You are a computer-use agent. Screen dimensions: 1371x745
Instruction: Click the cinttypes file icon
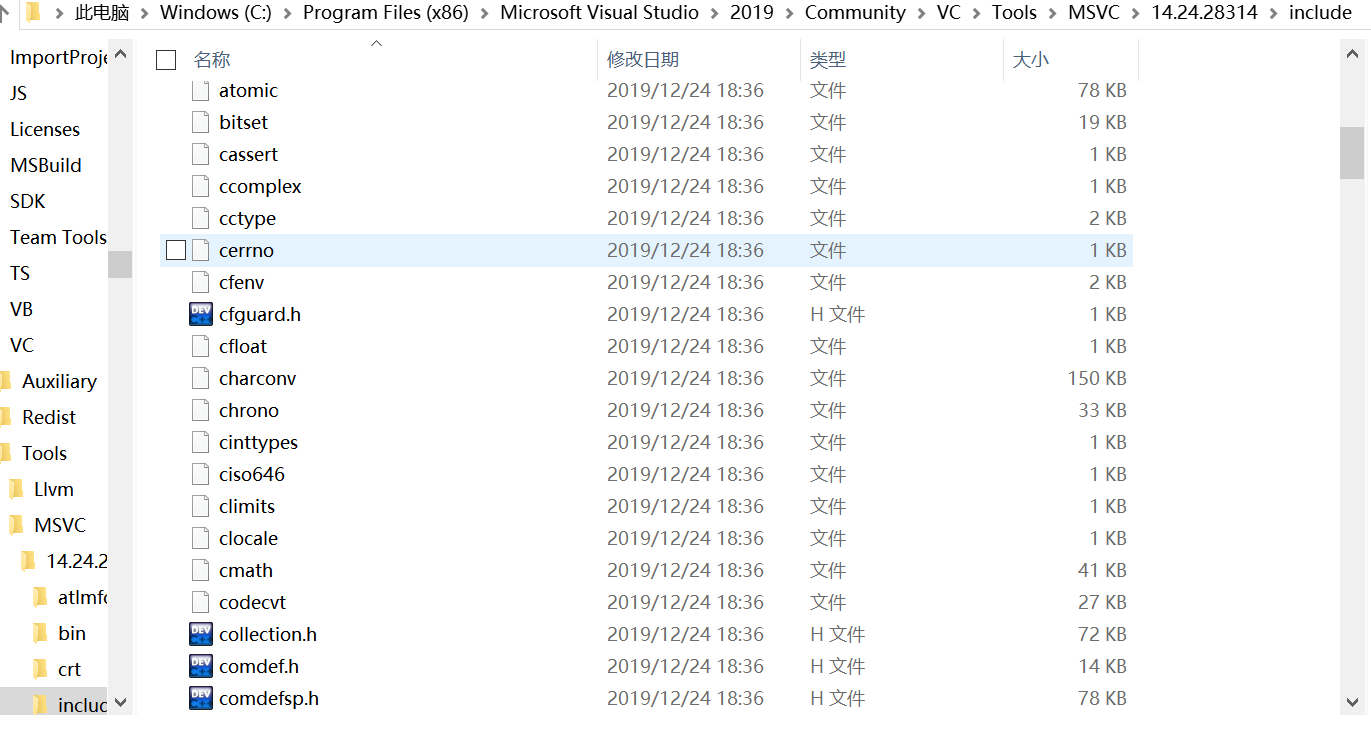point(201,443)
